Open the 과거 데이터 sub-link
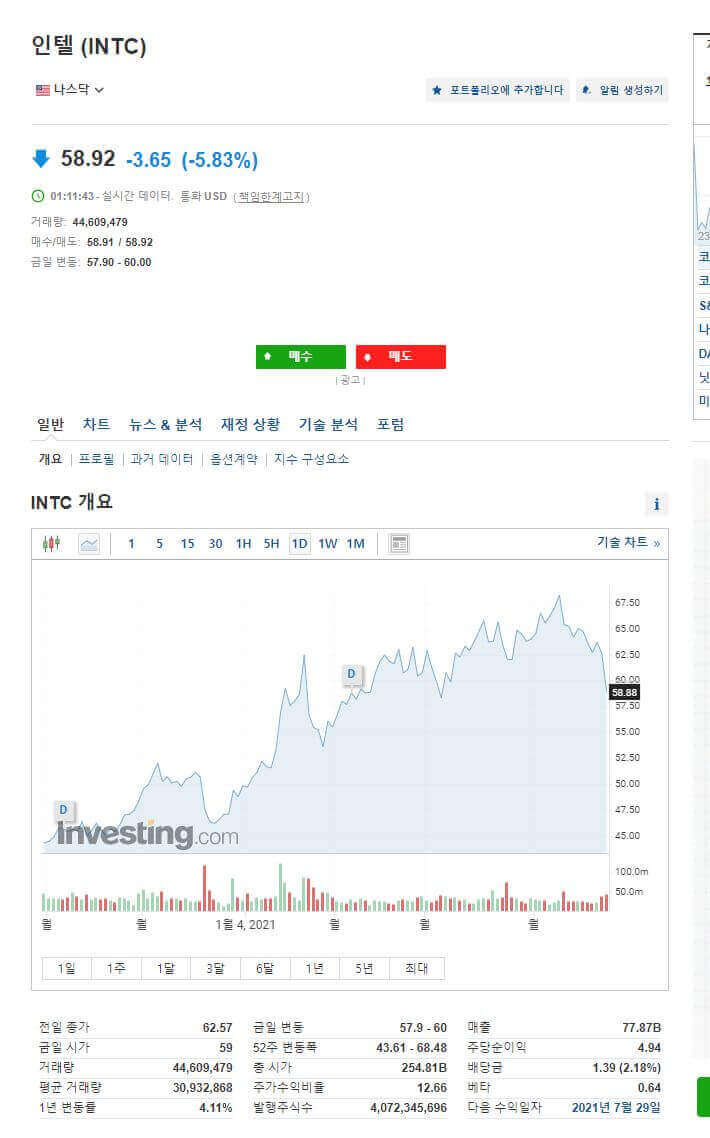710x1138 pixels. click(x=162, y=459)
